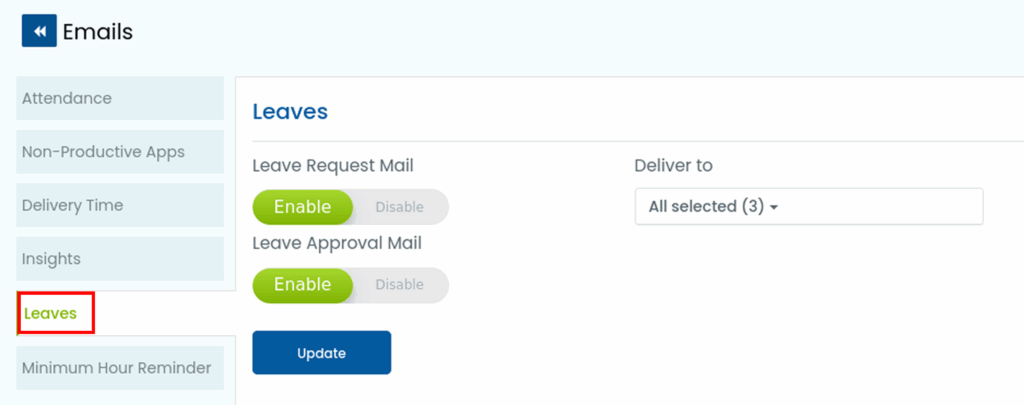Viewport: 1024px width, 405px height.
Task: Click the caret arrow after 'All selected (3)'
Action: pos(774,208)
